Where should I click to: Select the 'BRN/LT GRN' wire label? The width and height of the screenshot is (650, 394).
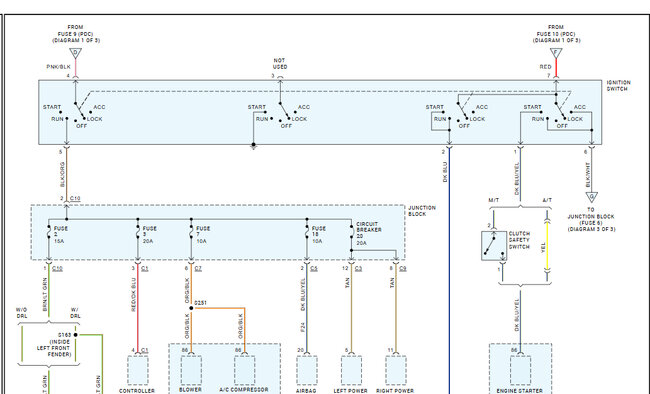[45, 294]
